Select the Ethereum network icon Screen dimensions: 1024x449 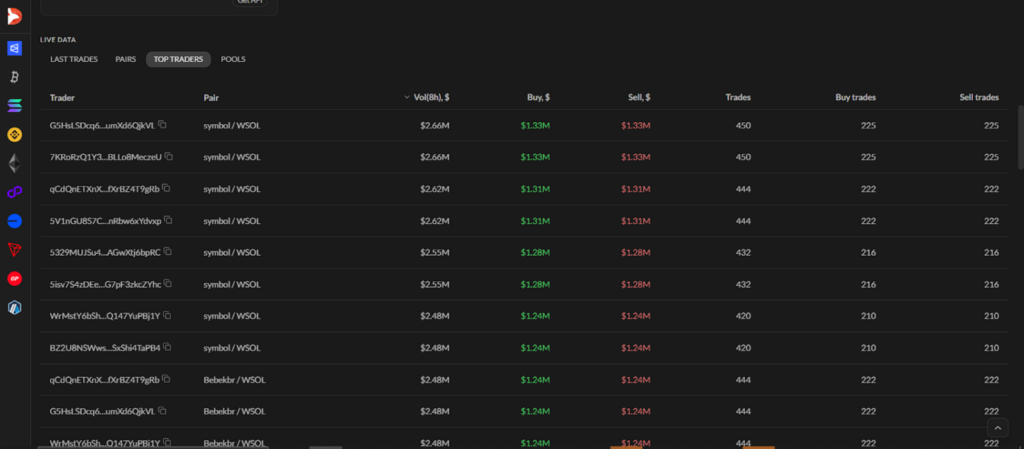point(14,163)
